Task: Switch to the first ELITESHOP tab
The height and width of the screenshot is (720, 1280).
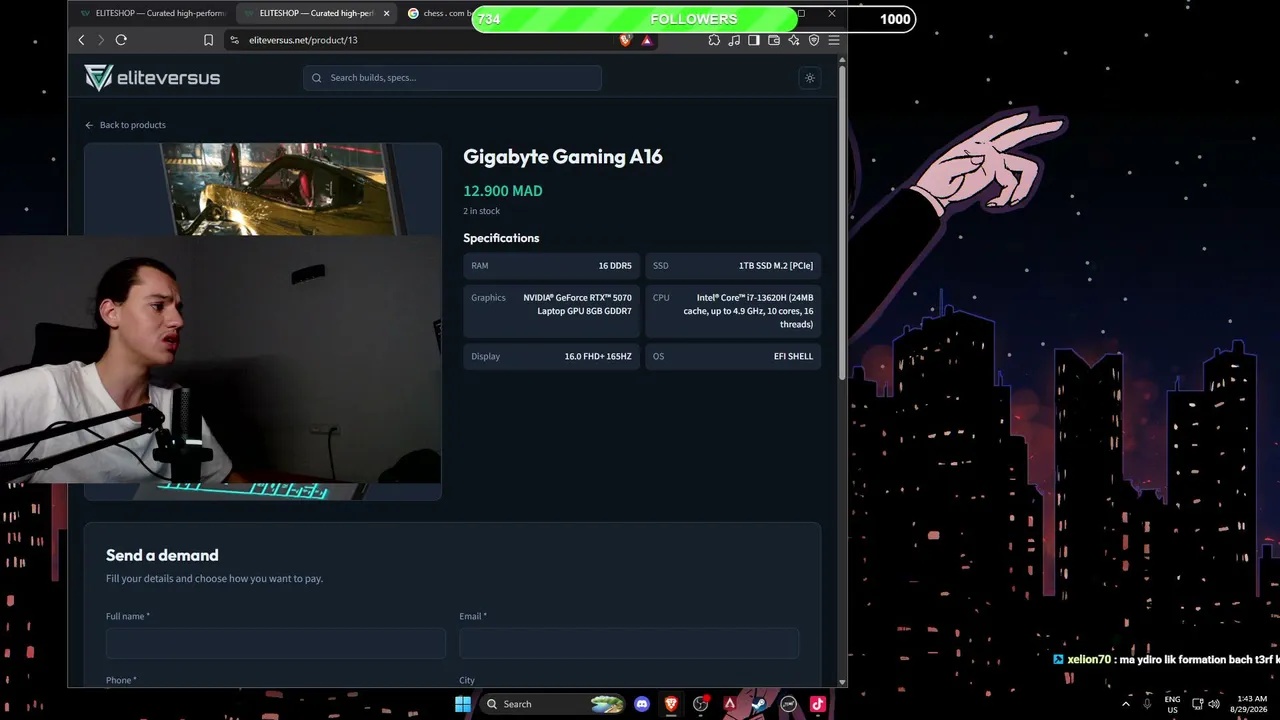Action: click(152, 13)
